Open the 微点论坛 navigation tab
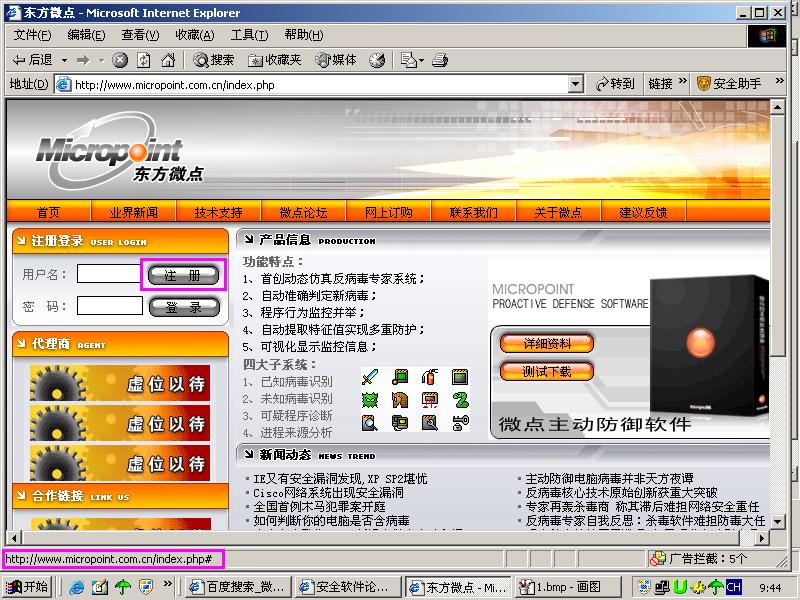This screenshot has width=800, height=600. (304, 212)
